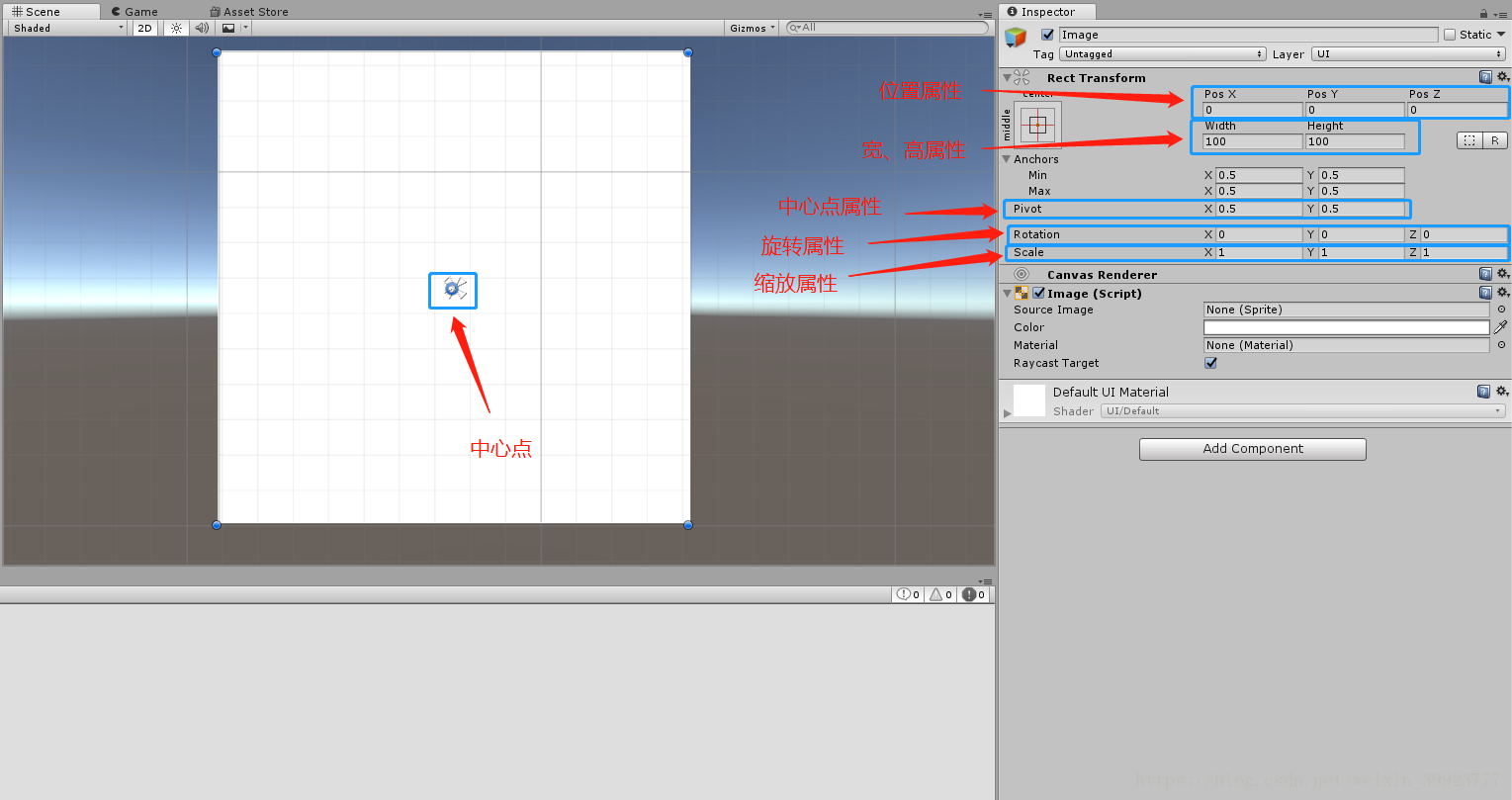Click the Pos X input field
Screen dimensions: 1512x800
pyautogui.click(x=1253, y=110)
